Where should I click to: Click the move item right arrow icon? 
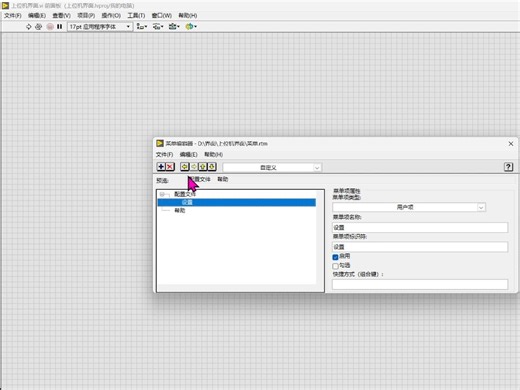click(x=194, y=167)
